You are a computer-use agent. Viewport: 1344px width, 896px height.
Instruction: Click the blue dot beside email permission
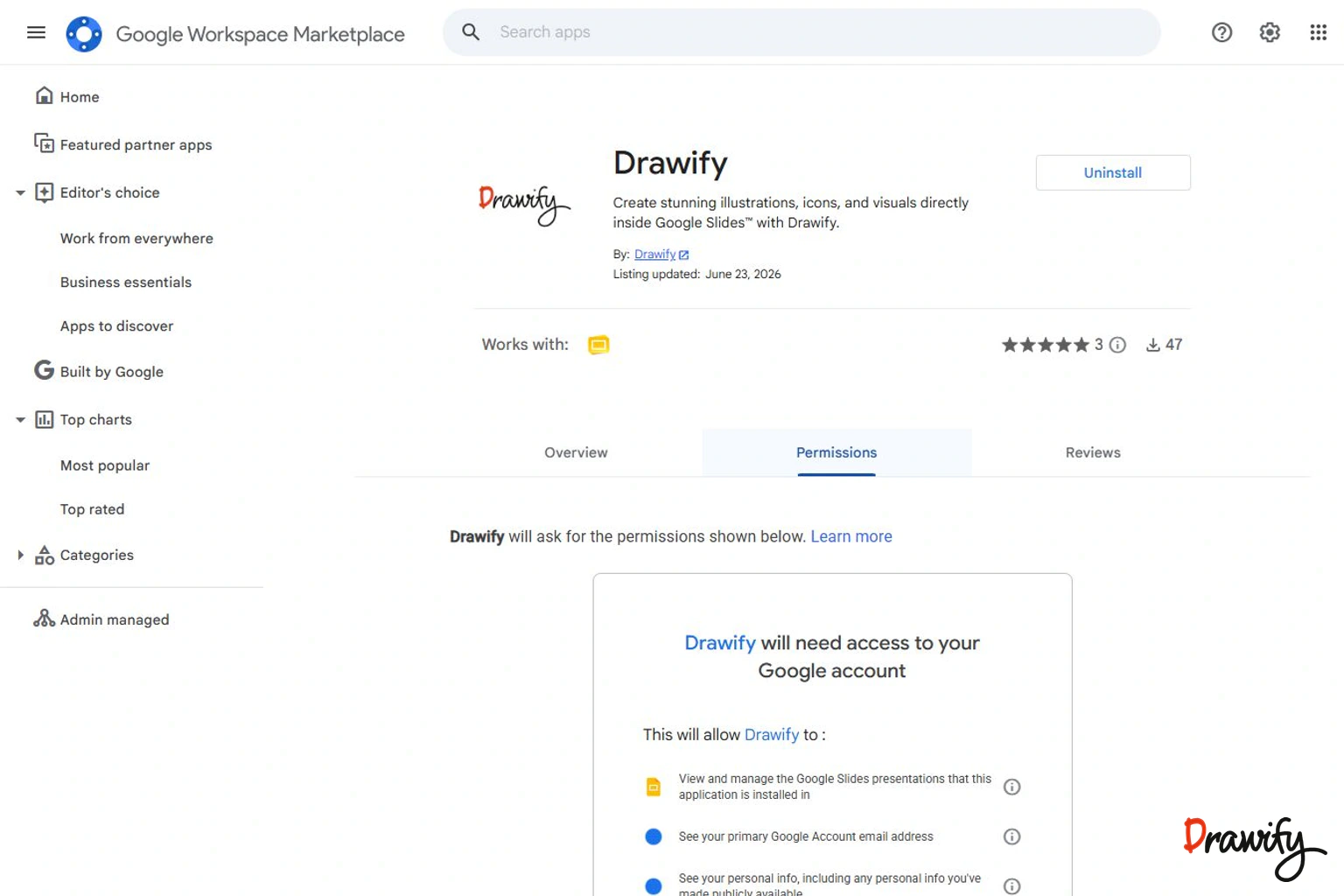pos(654,836)
